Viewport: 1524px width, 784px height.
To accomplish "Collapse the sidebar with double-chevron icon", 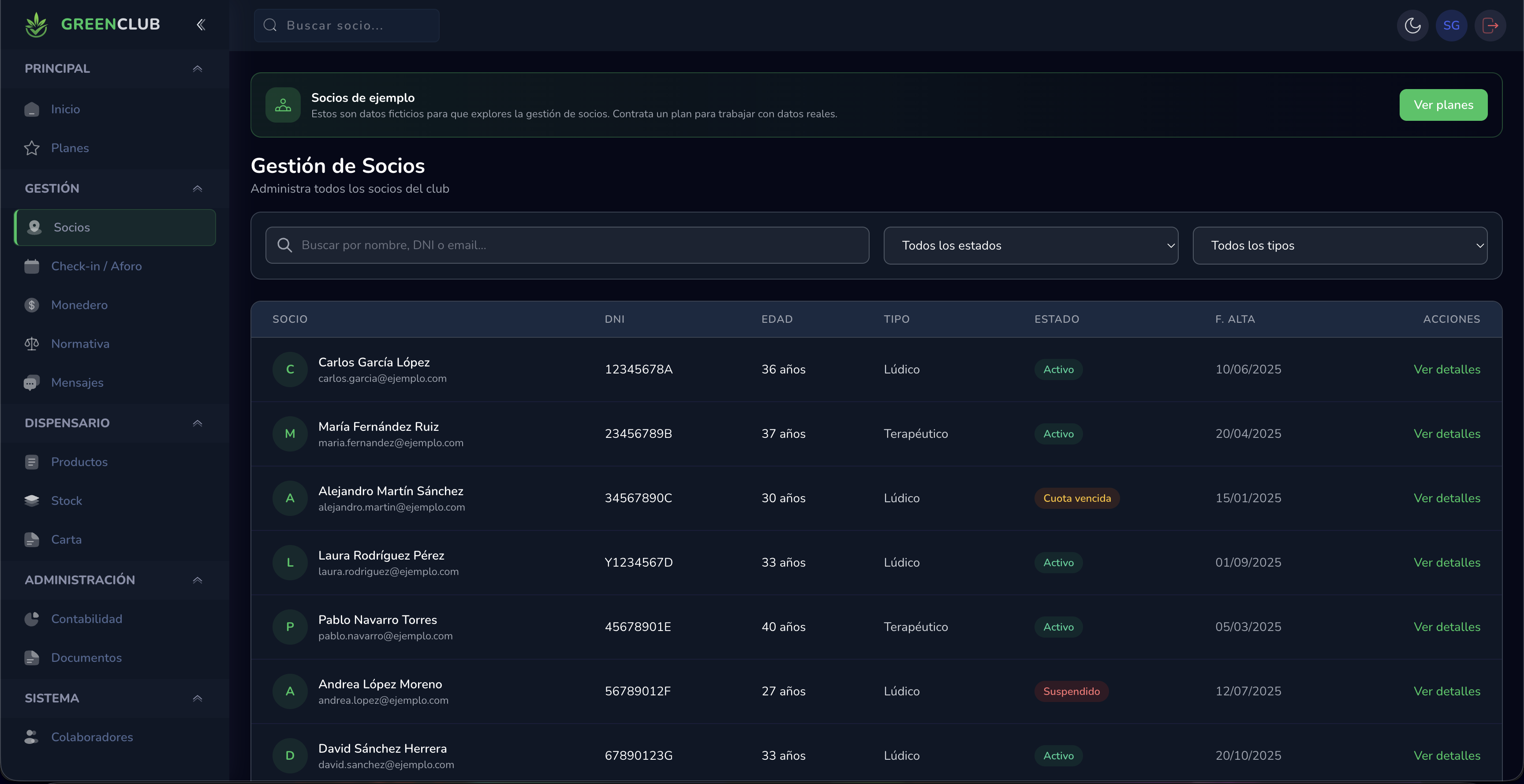I will coord(201,24).
